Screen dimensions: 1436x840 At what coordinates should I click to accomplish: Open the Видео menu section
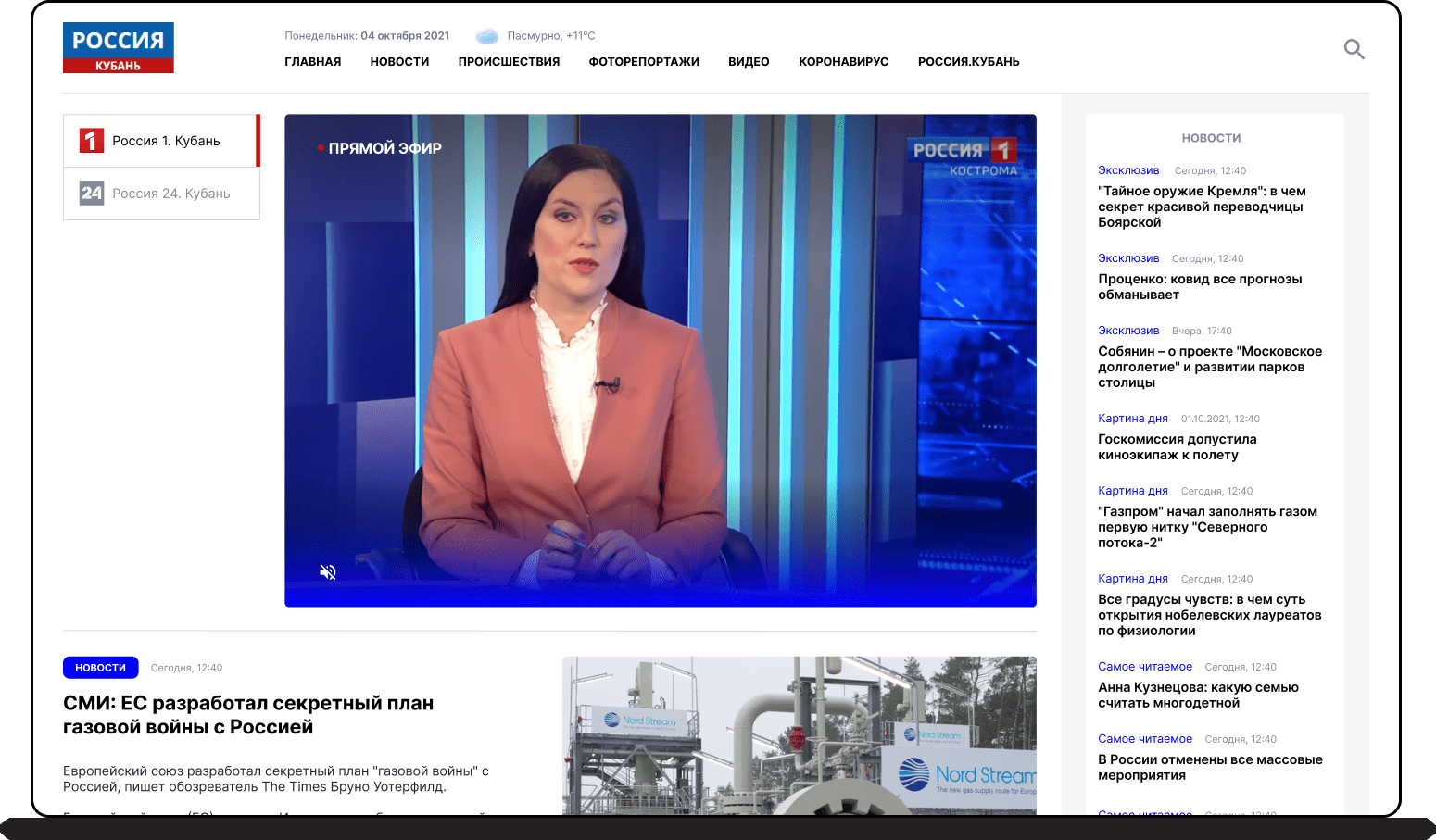click(x=749, y=62)
